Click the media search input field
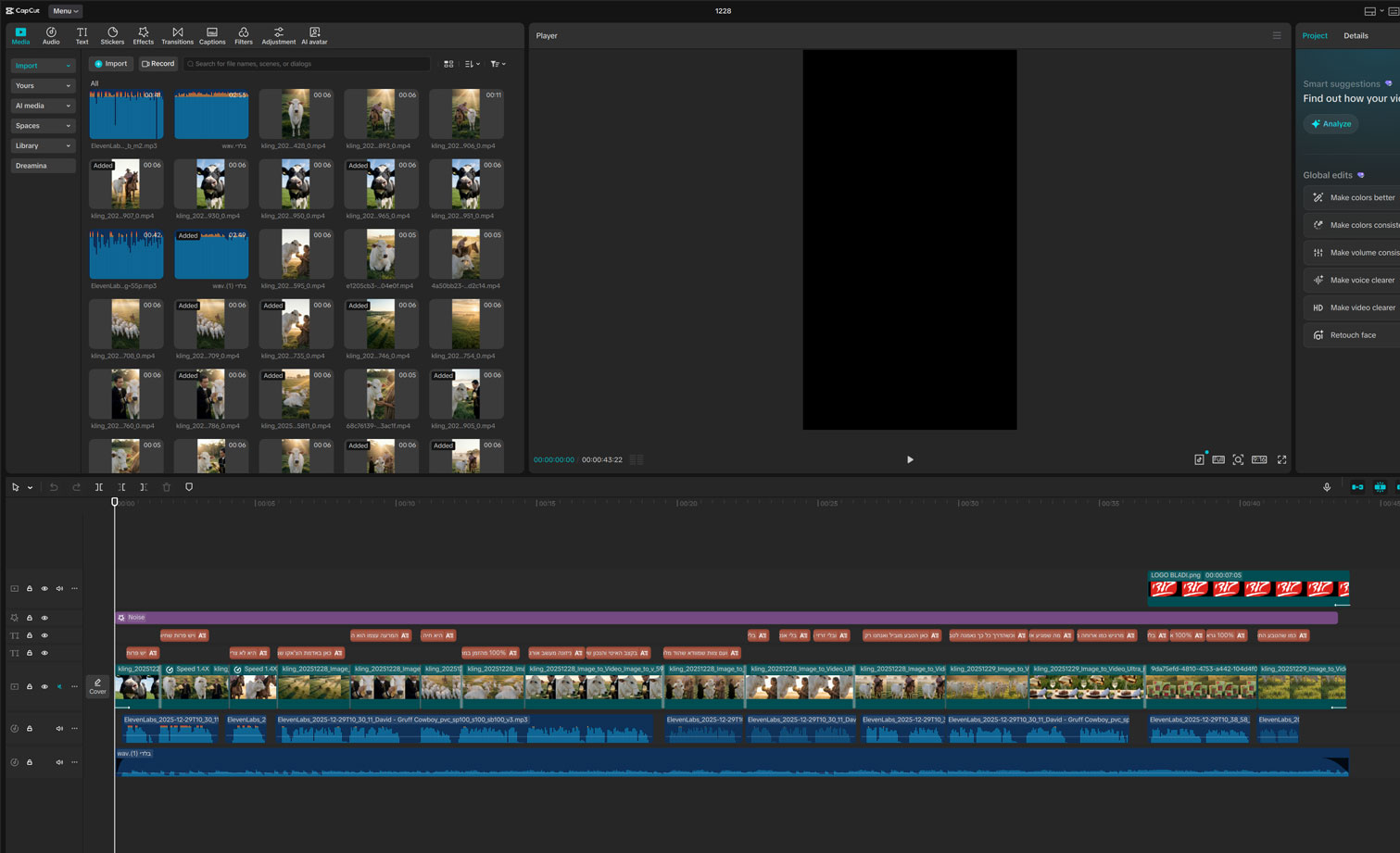The width and height of the screenshot is (1400, 853). 306,64
